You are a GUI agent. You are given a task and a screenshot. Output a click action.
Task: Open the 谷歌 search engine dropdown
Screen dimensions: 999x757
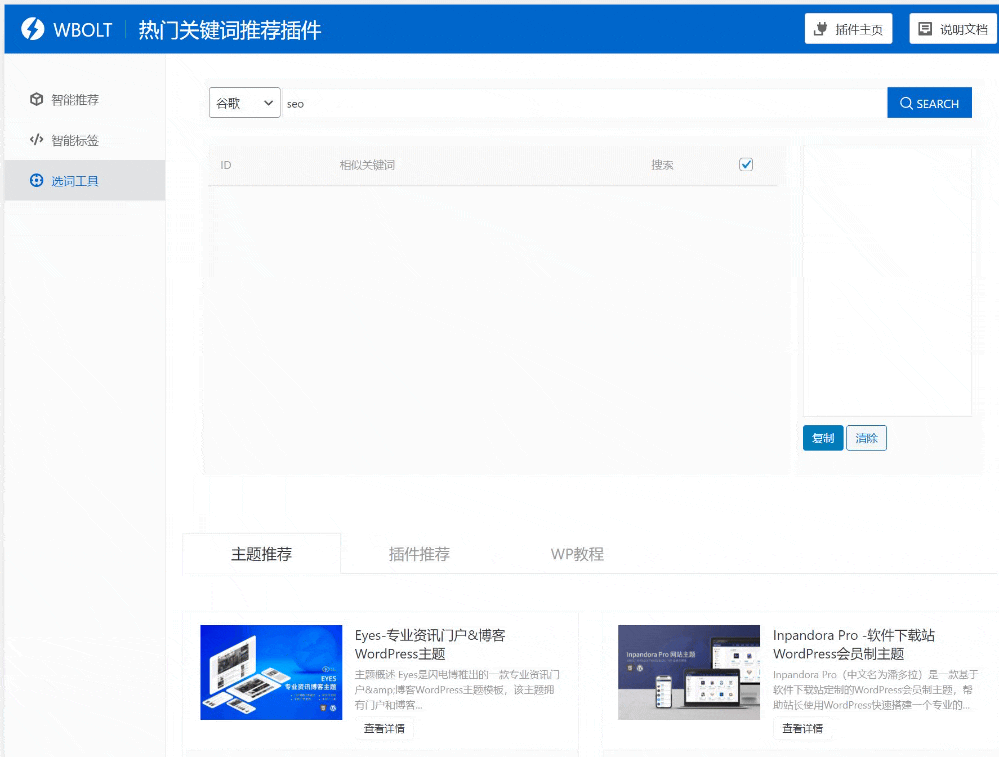pos(244,102)
